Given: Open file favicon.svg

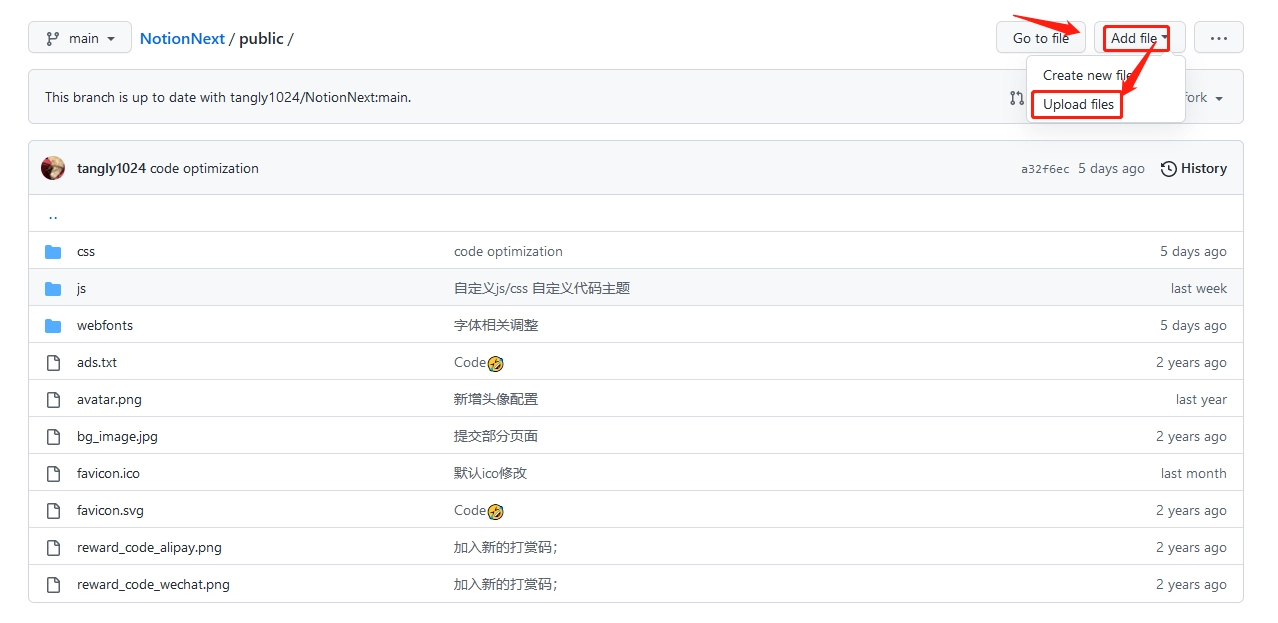Looking at the screenshot, I should point(110,510).
